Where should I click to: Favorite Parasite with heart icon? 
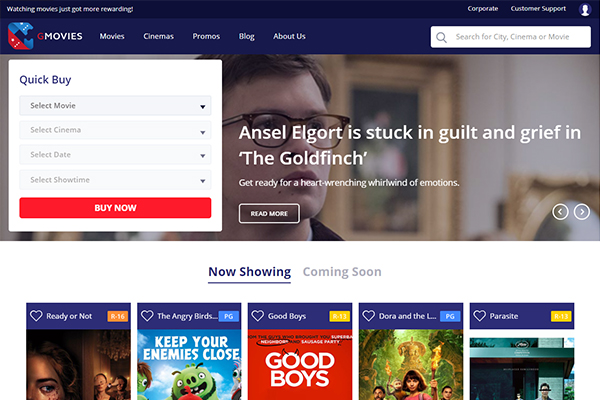(479, 316)
